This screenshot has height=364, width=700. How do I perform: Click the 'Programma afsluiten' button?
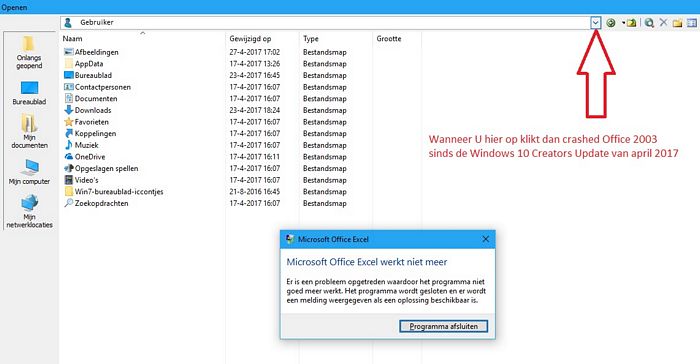pos(443,326)
